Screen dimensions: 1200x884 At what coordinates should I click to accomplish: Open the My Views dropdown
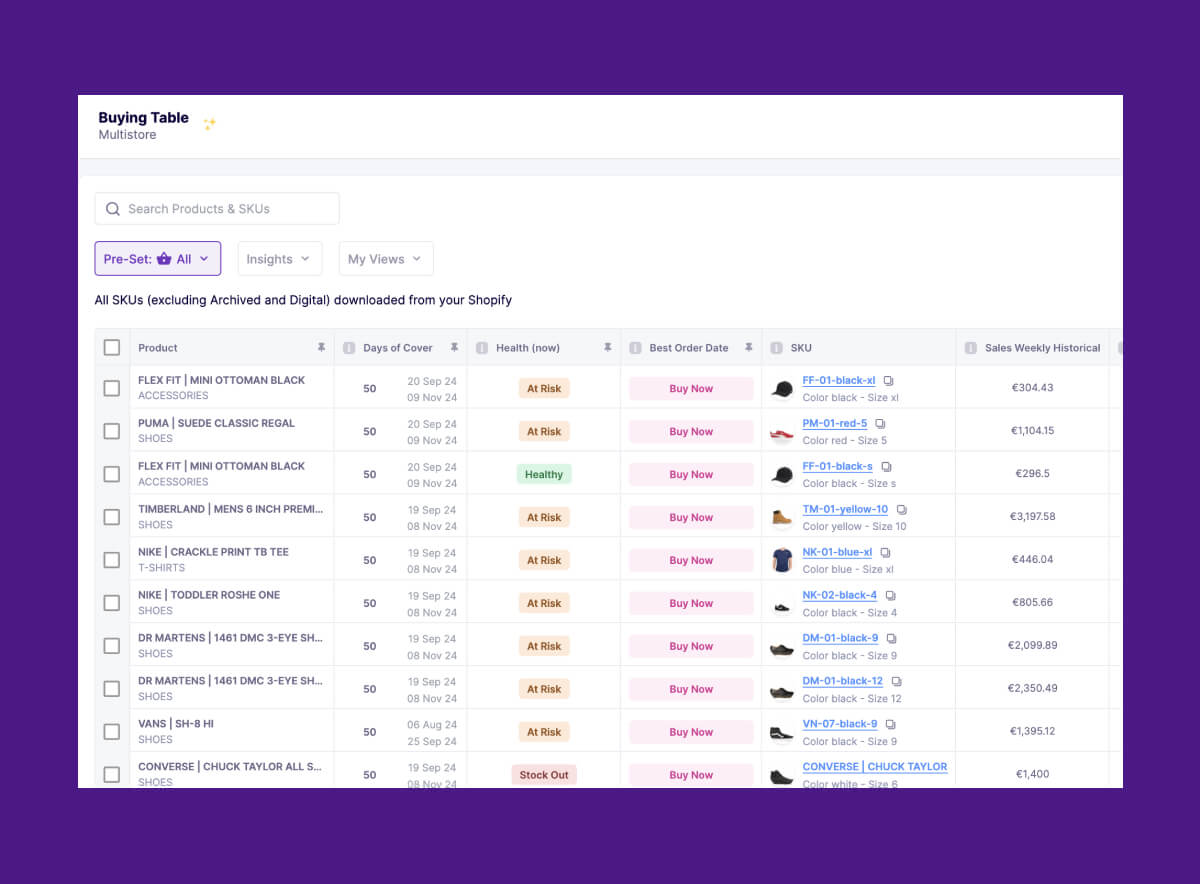[x=386, y=259]
